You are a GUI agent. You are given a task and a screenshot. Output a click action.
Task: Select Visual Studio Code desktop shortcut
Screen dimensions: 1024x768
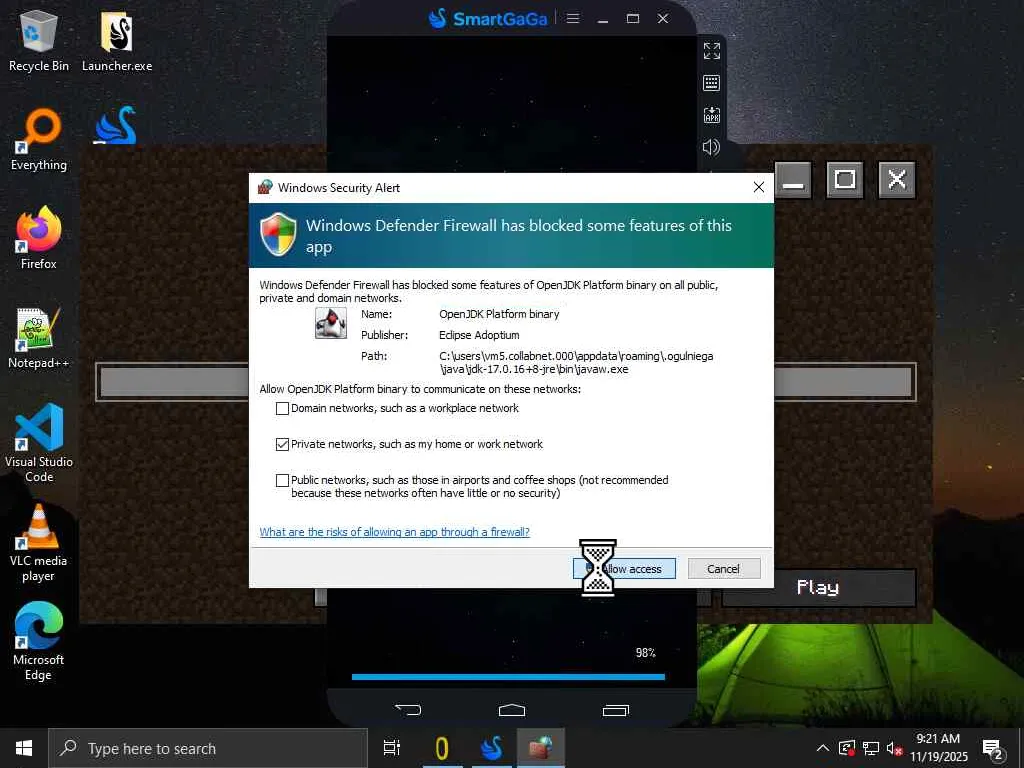39,443
